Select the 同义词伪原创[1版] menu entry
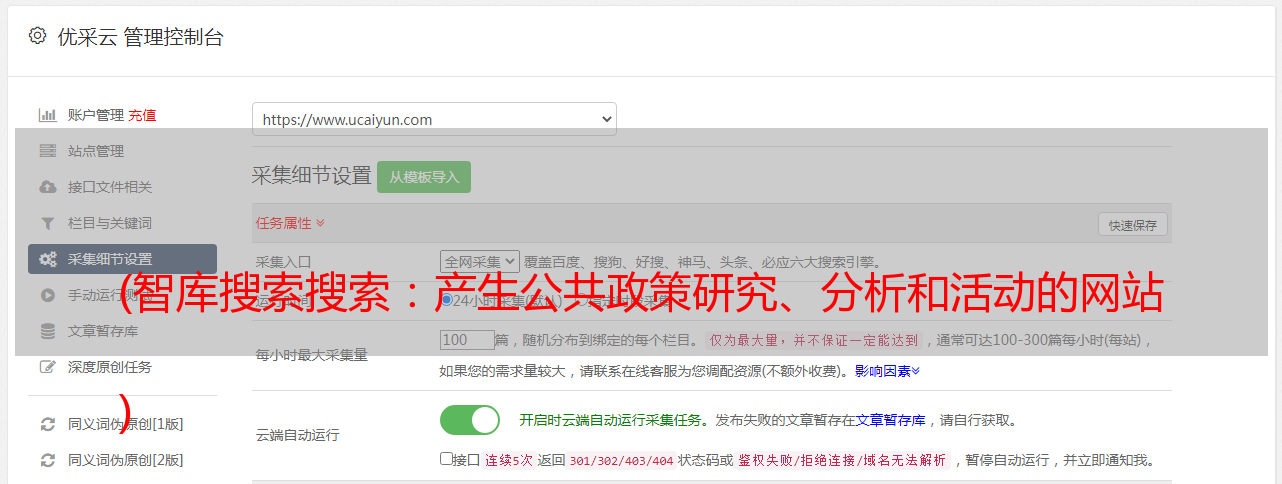The width and height of the screenshot is (1282, 484). (126, 424)
